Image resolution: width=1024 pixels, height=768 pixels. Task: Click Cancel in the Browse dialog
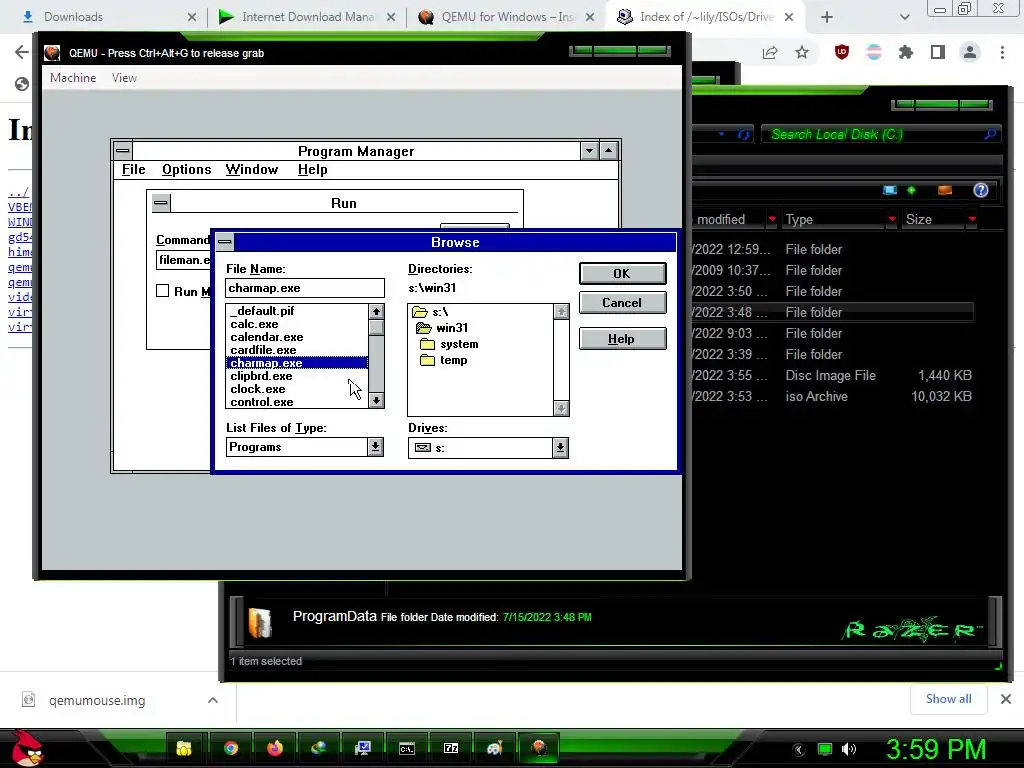(622, 302)
